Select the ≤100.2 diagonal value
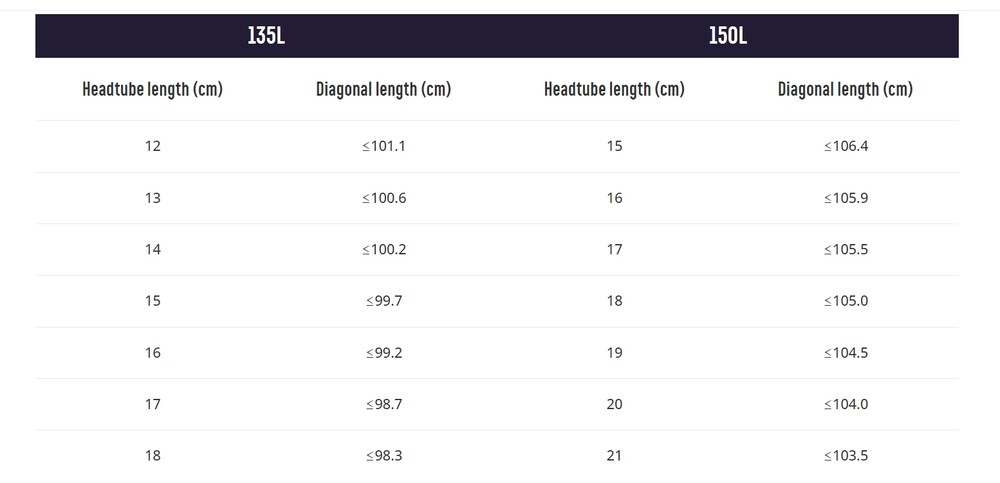 pos(384,250)
